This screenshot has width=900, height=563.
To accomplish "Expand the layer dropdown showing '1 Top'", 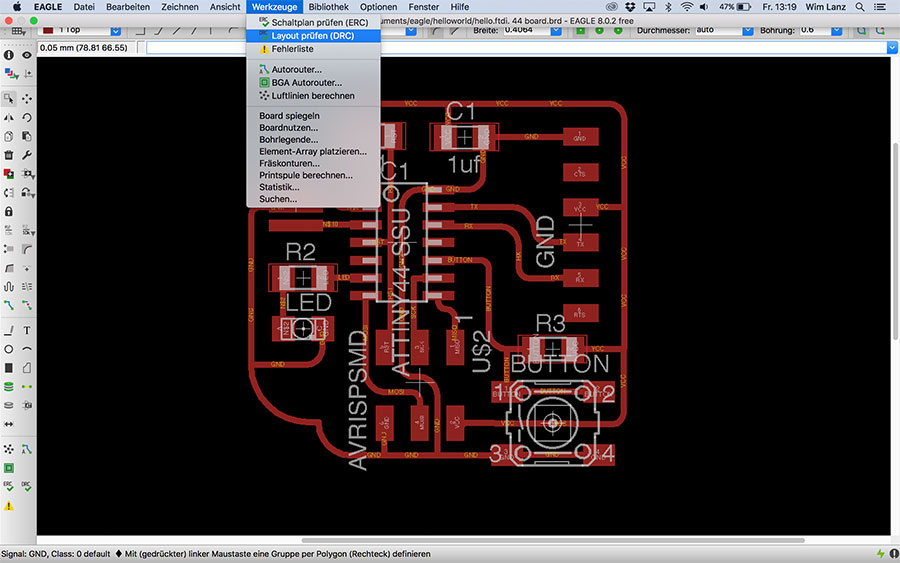I will coord(115,30).
